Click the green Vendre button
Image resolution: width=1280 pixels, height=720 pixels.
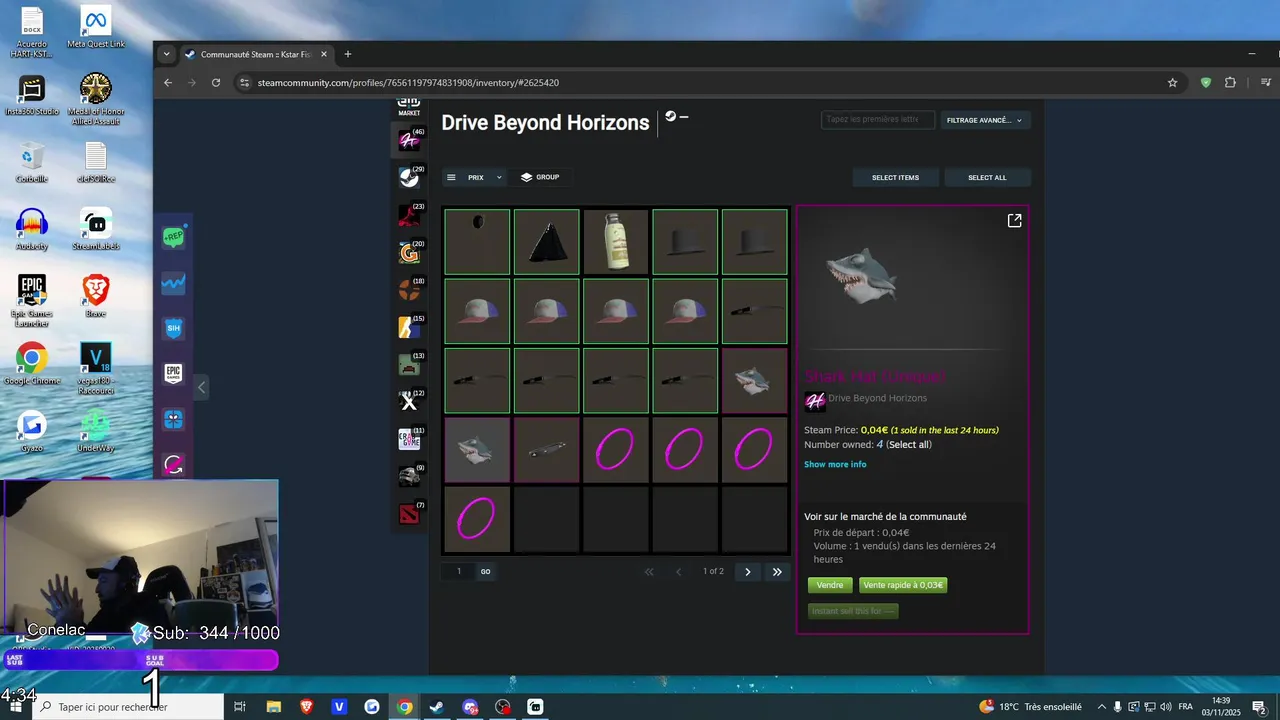coord(830,585)
